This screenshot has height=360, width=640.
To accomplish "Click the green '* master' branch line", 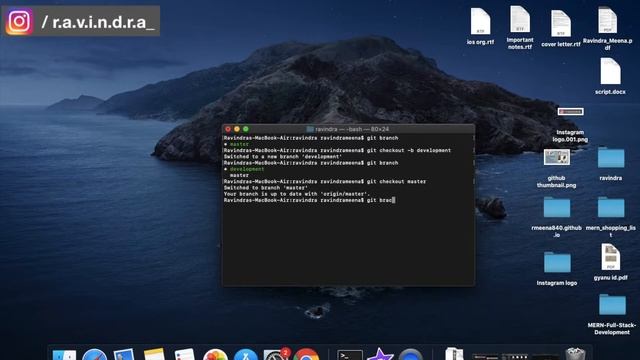I will click(236, 144).
